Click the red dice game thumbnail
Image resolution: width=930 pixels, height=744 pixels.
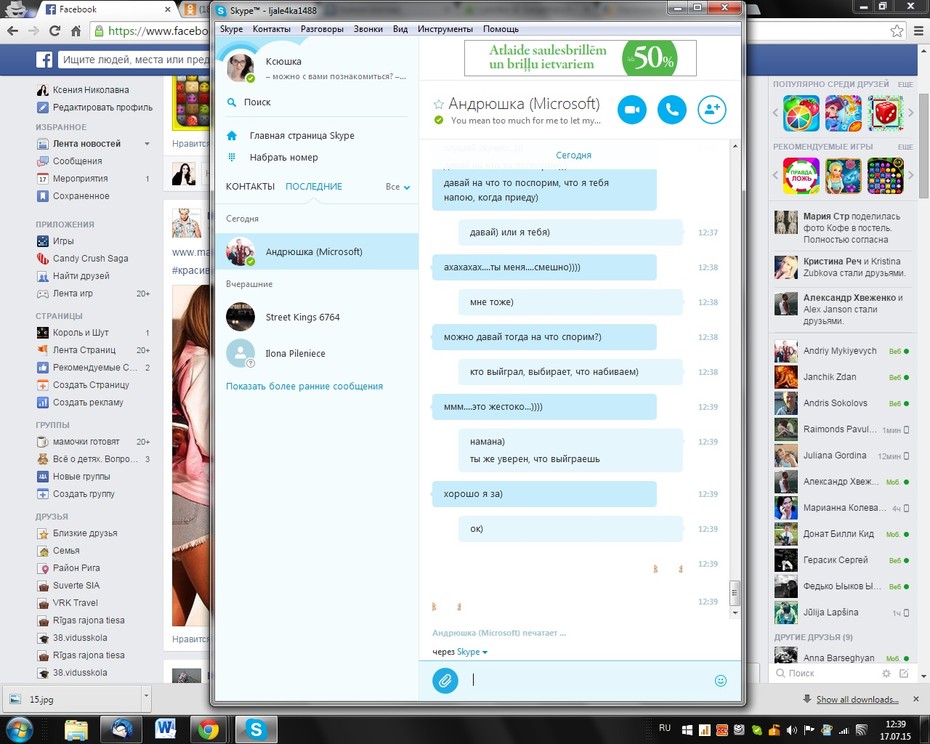885,113
